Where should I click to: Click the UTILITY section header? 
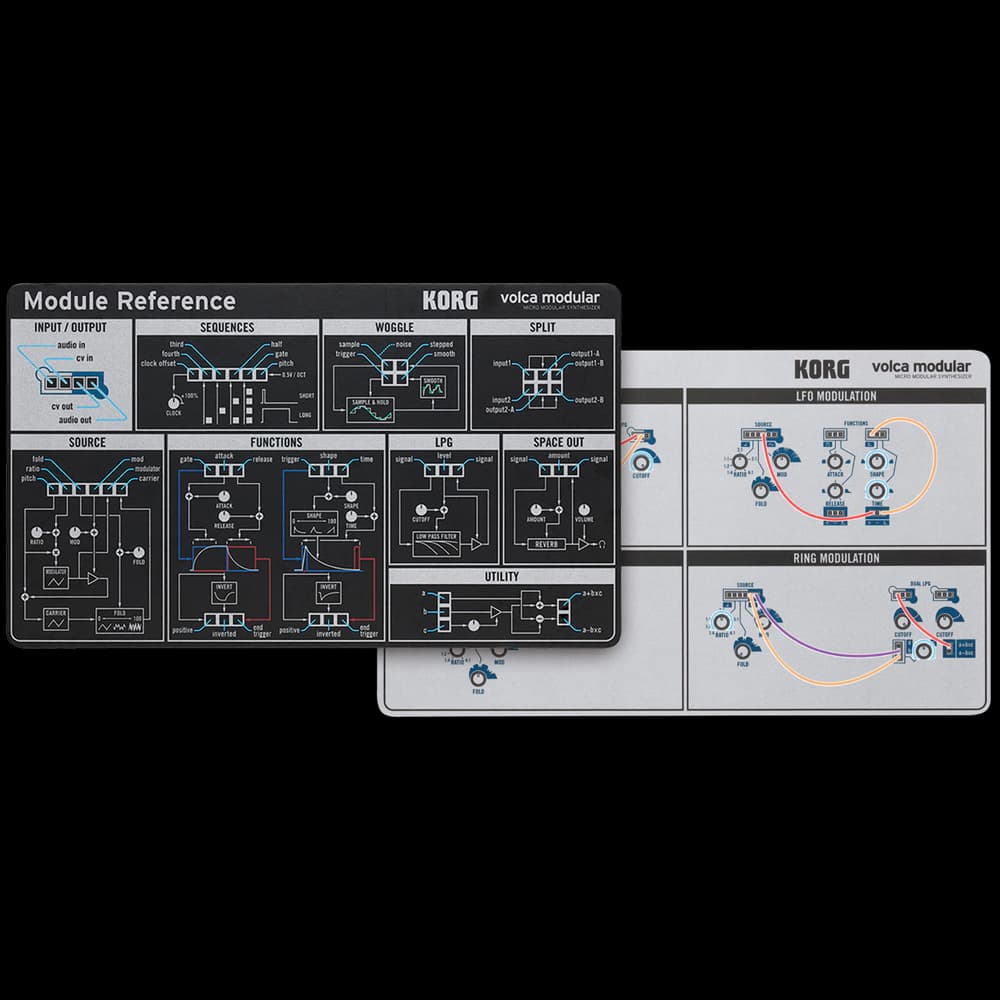coord(501,577)
